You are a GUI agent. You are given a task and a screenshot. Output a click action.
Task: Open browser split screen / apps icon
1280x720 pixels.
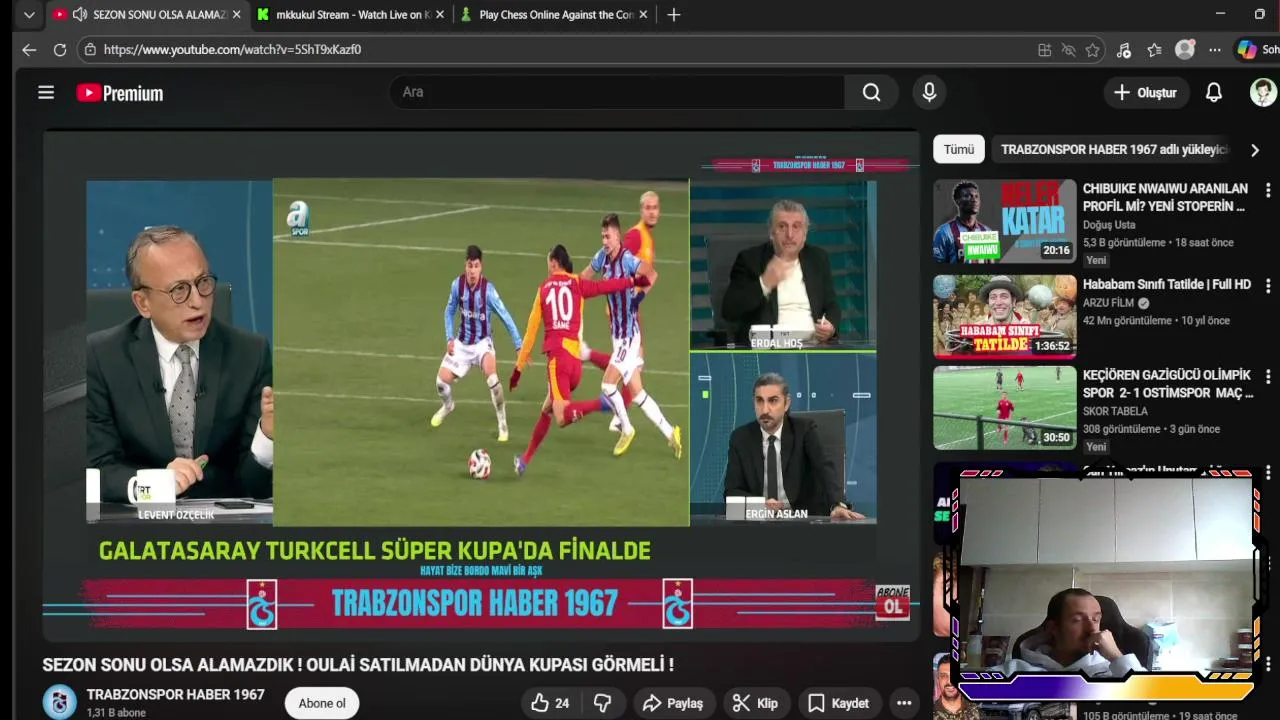(x=1044, y=50)
